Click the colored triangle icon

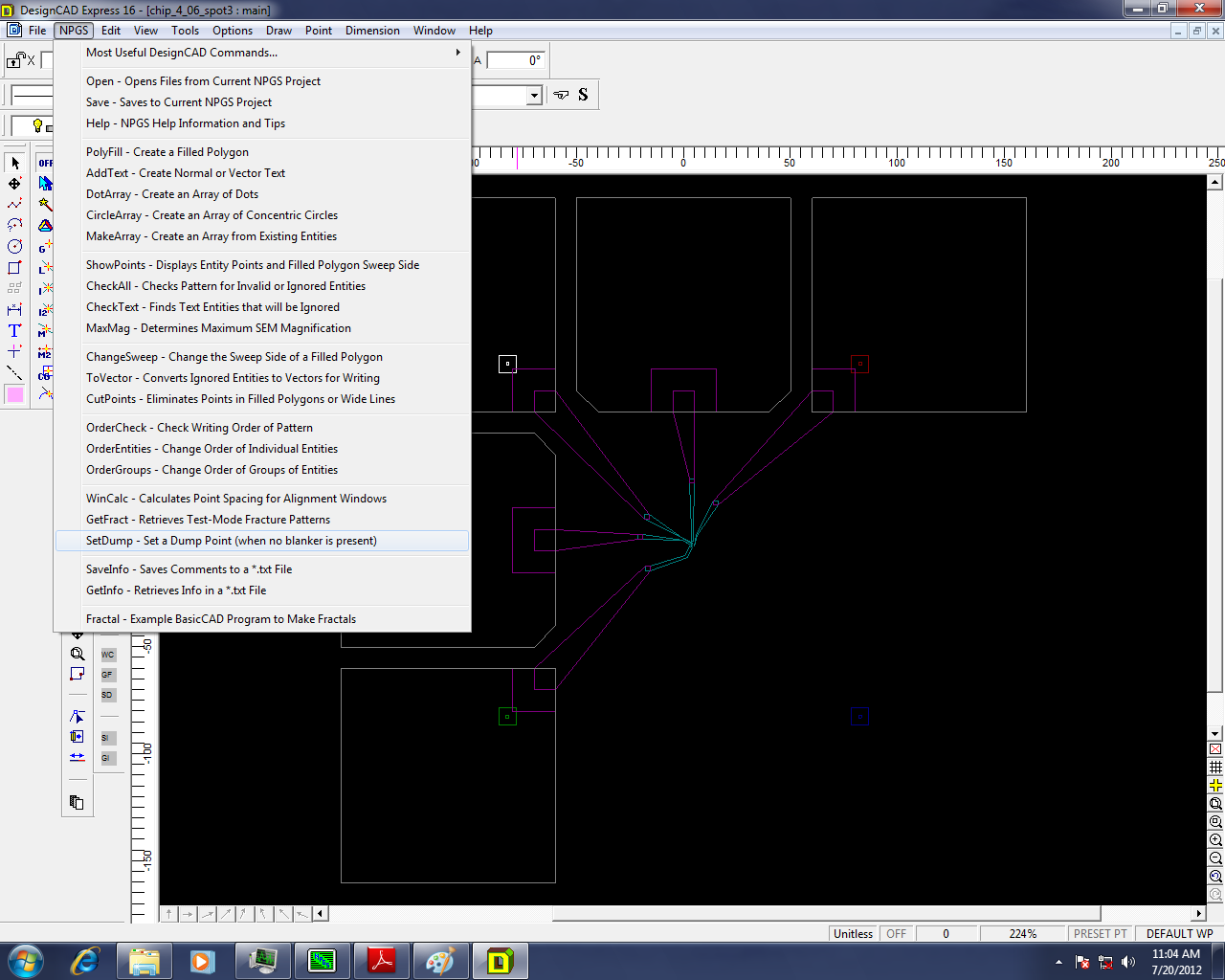[45, 226]
